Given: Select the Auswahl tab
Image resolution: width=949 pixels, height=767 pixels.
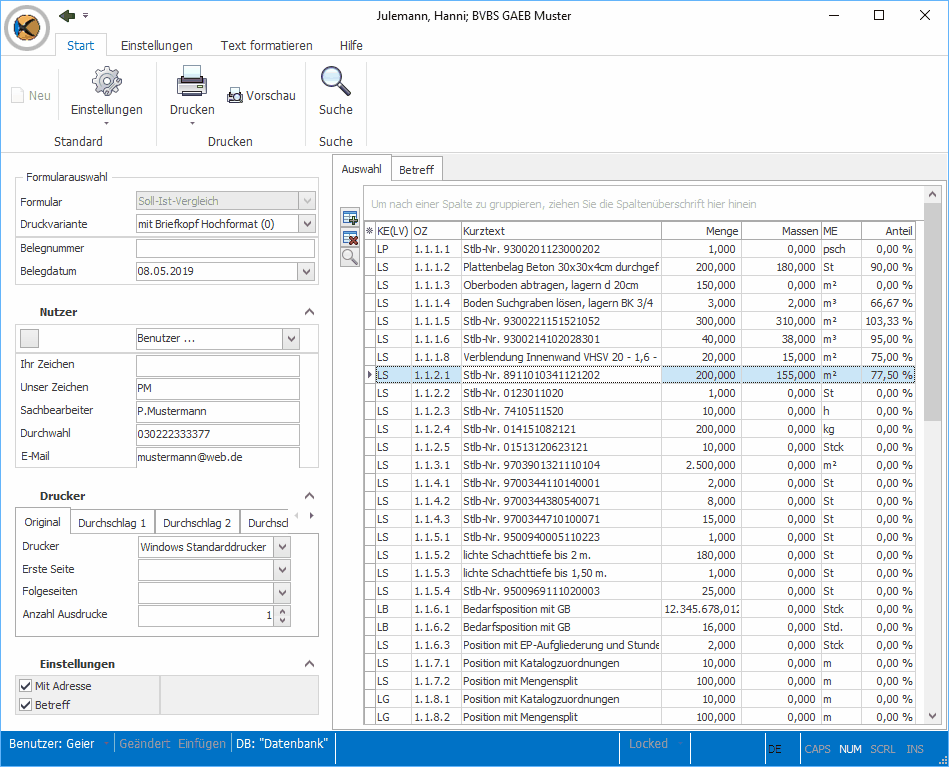Looking at the screenshot, I should click(361, 169).
